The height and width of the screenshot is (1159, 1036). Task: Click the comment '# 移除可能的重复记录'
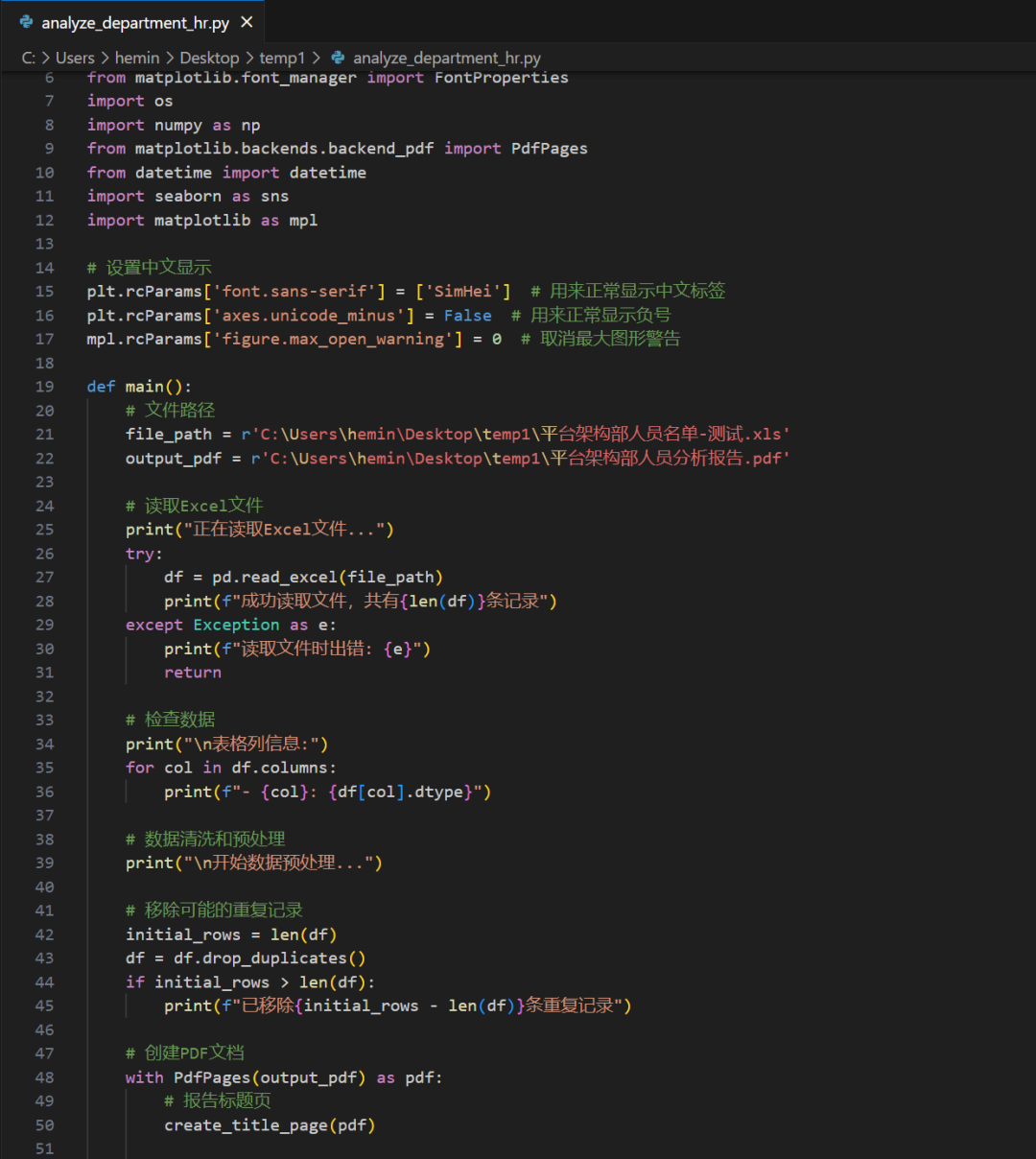(x=214, y=911)
